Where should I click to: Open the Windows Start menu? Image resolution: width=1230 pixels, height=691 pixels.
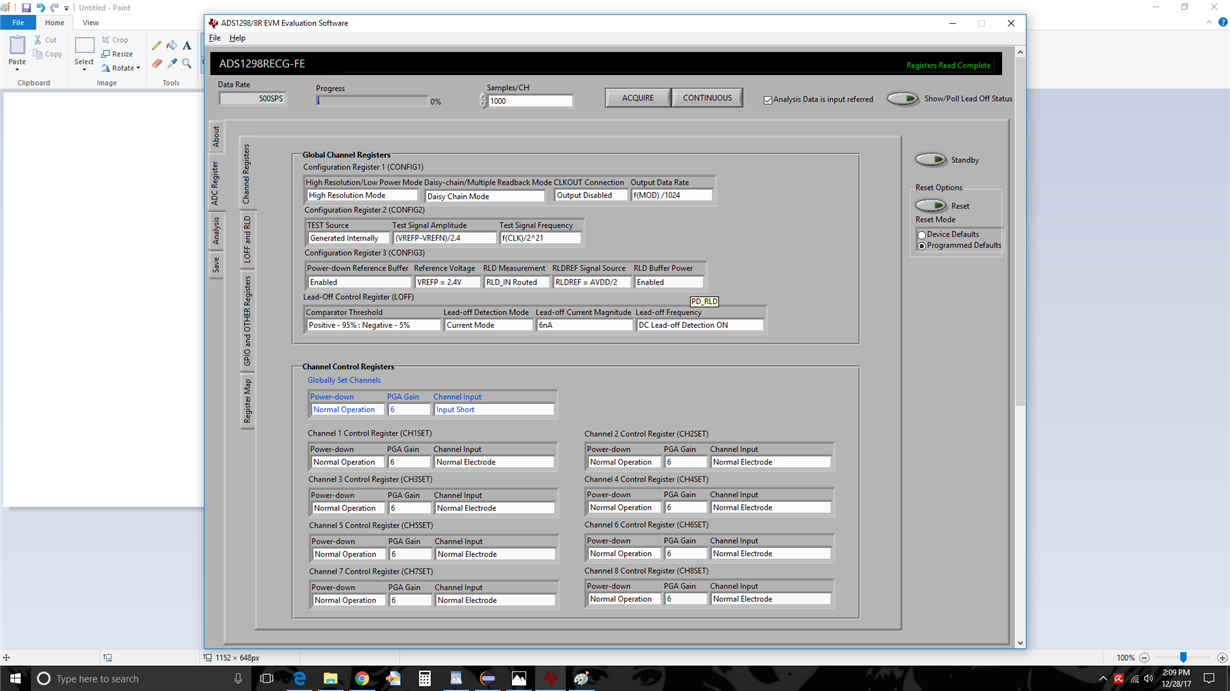15,678
